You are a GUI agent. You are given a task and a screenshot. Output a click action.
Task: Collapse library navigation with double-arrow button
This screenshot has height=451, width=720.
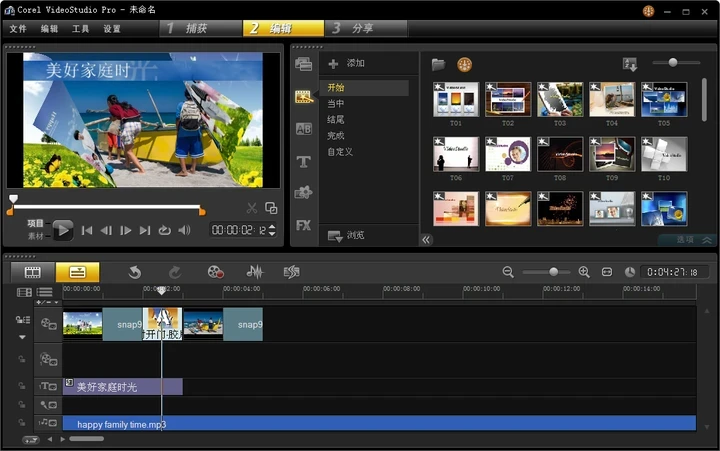(426, 239)
